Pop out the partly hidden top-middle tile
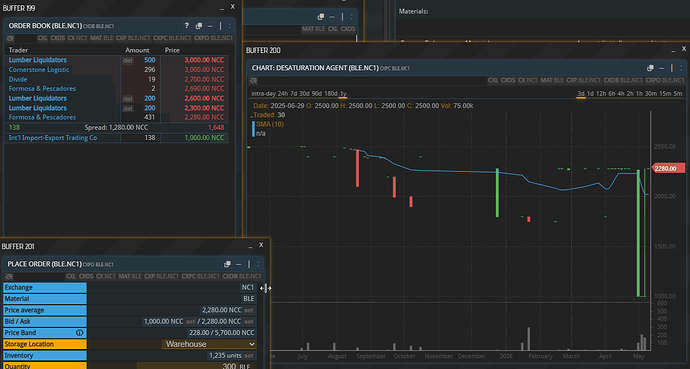The image size is (690, 369). coord(321,17)
